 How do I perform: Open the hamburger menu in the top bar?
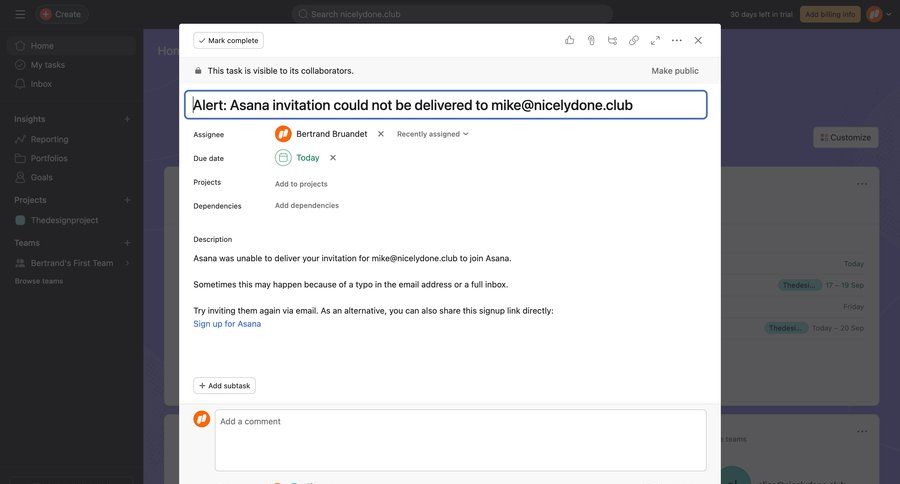20,14
